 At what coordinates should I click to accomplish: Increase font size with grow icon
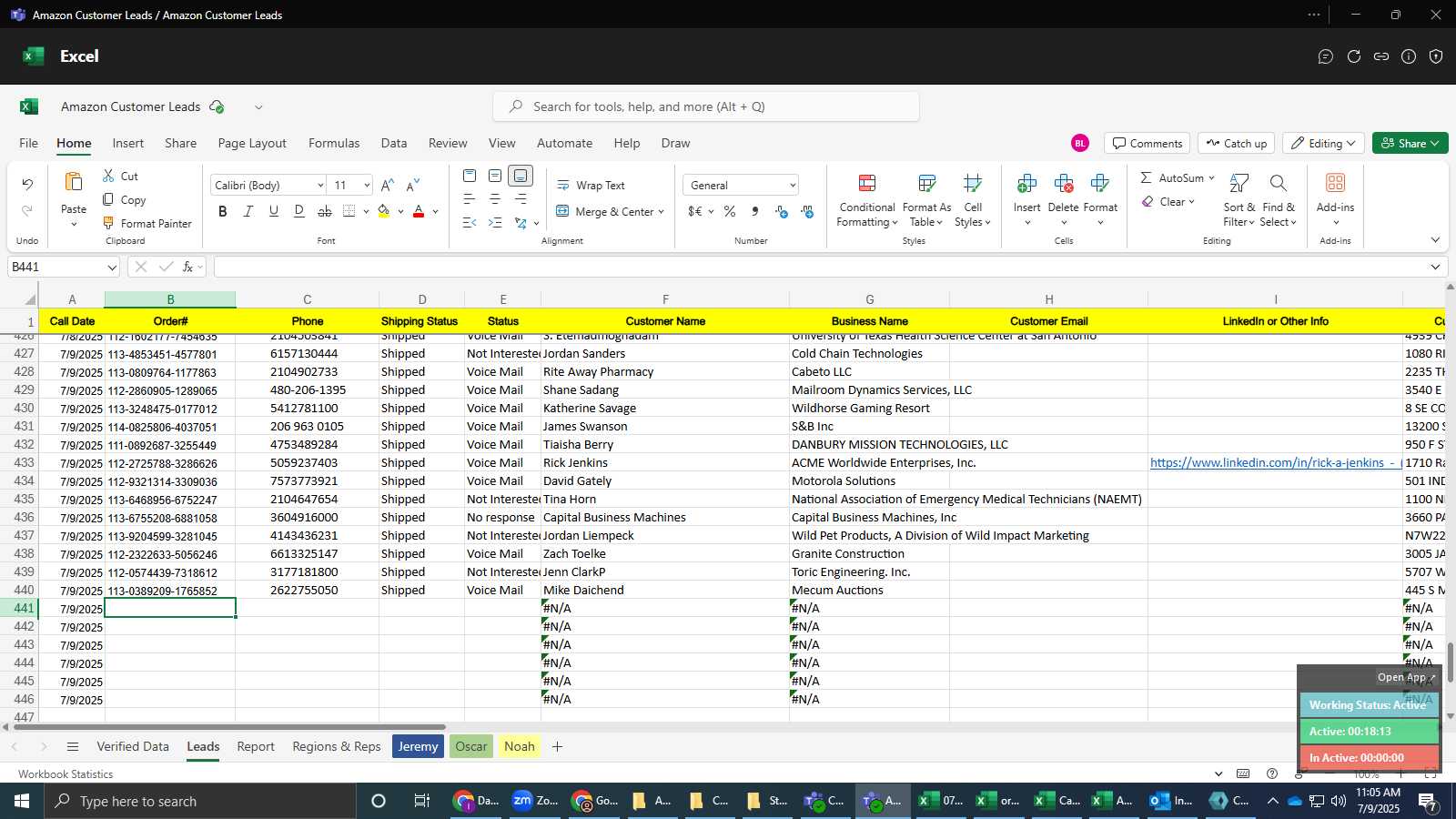(x=388, y=185)
